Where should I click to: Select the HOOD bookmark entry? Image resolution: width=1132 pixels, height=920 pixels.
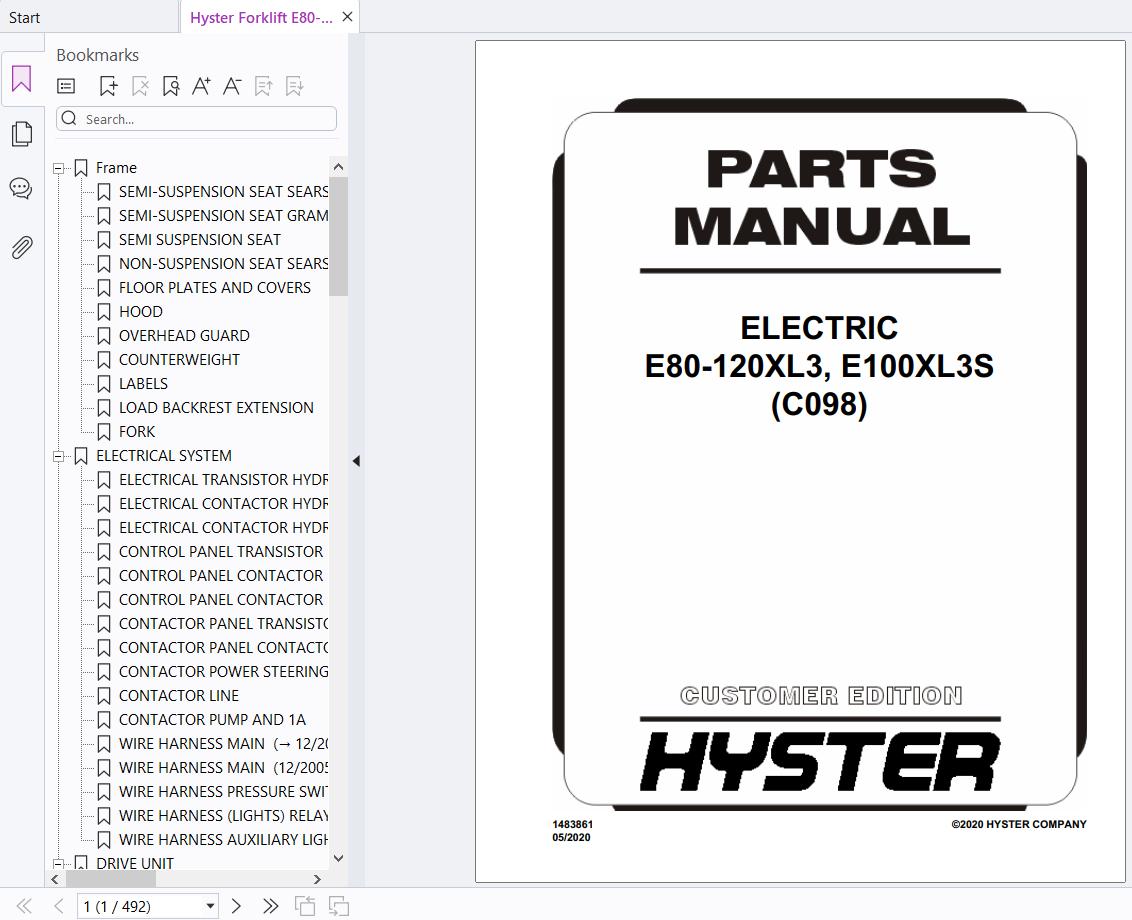click(141, 311)
